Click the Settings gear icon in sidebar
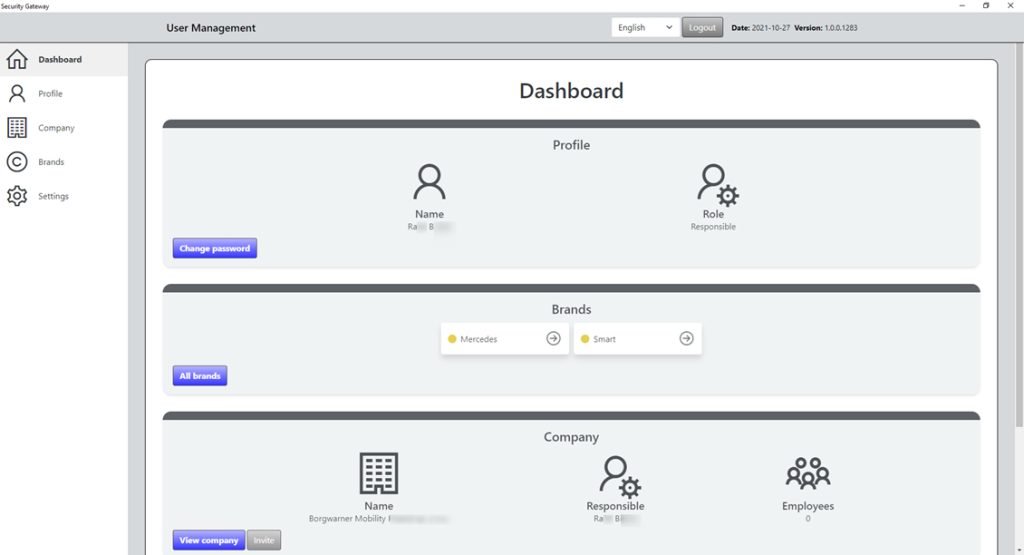The image size is (1024, 555). tap(17, 196)
